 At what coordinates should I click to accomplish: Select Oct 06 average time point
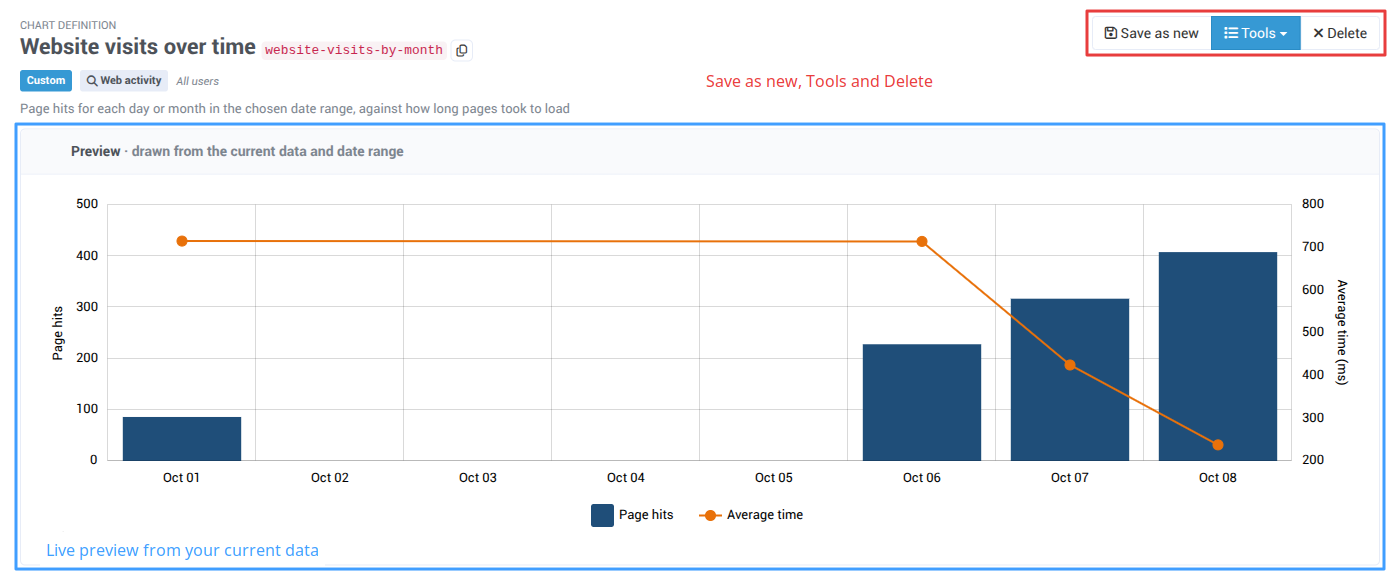tap(922, 241)
